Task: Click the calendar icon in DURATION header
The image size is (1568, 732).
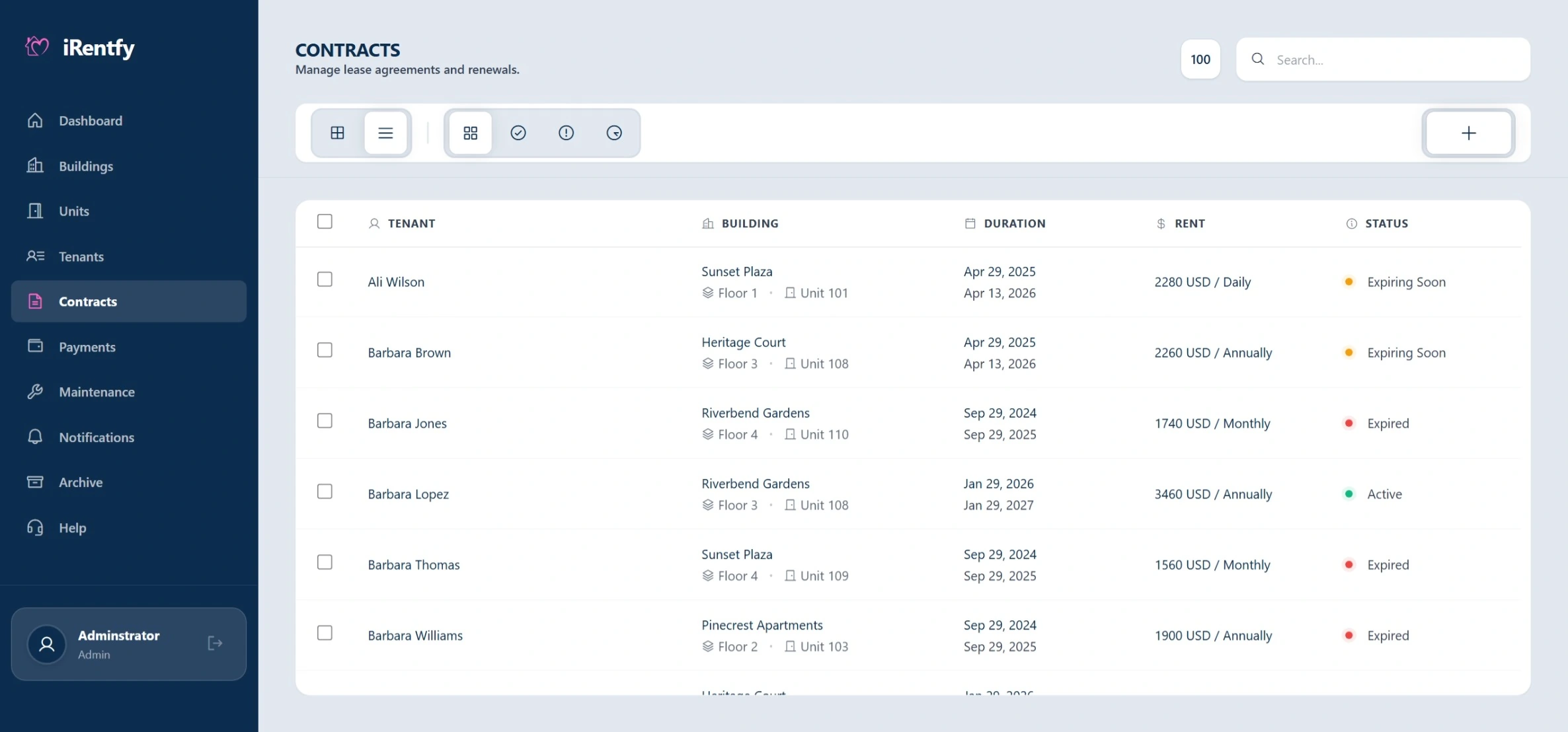Action: [970, 223]
